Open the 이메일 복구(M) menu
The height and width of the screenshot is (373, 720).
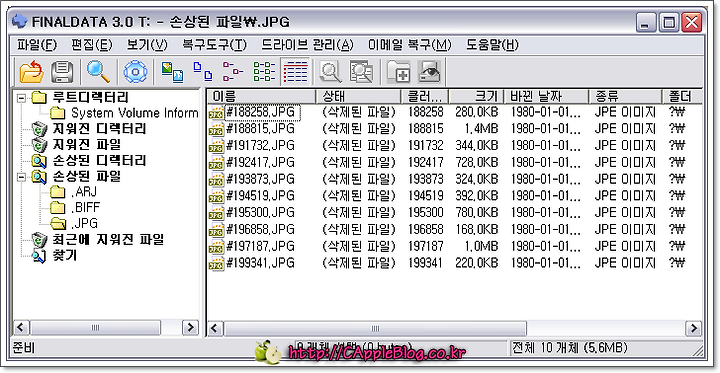(x=410, y=45)
